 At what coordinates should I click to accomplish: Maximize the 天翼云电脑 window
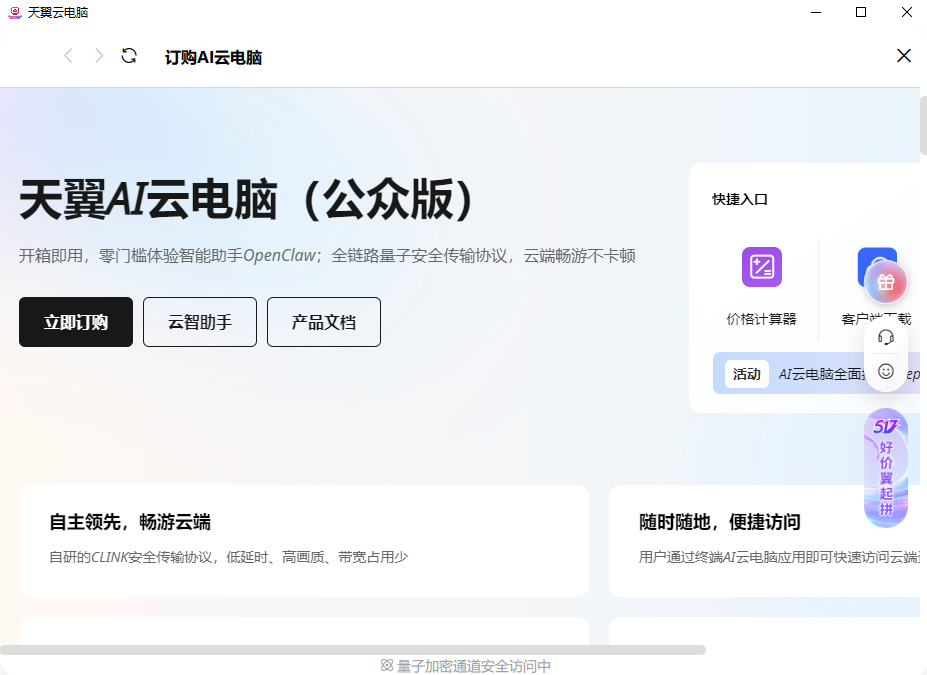(x=861, y=12)
